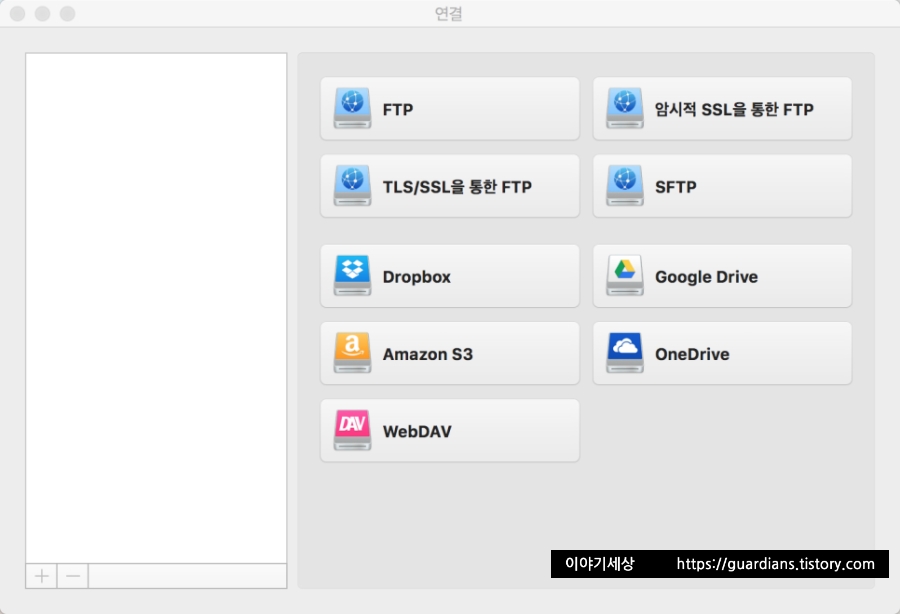
Task: Close the 연결 window
Action: click(18, 13)
